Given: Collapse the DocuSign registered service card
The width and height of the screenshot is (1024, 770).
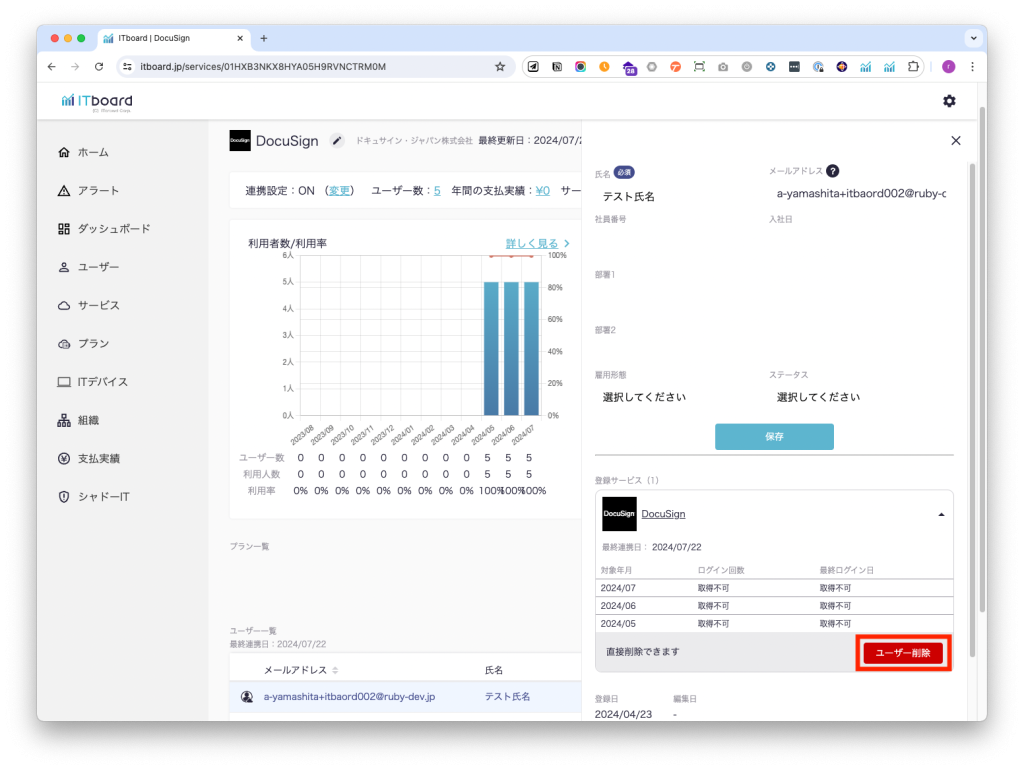Looking at the screenshot, I should click(x=940, y=514).
